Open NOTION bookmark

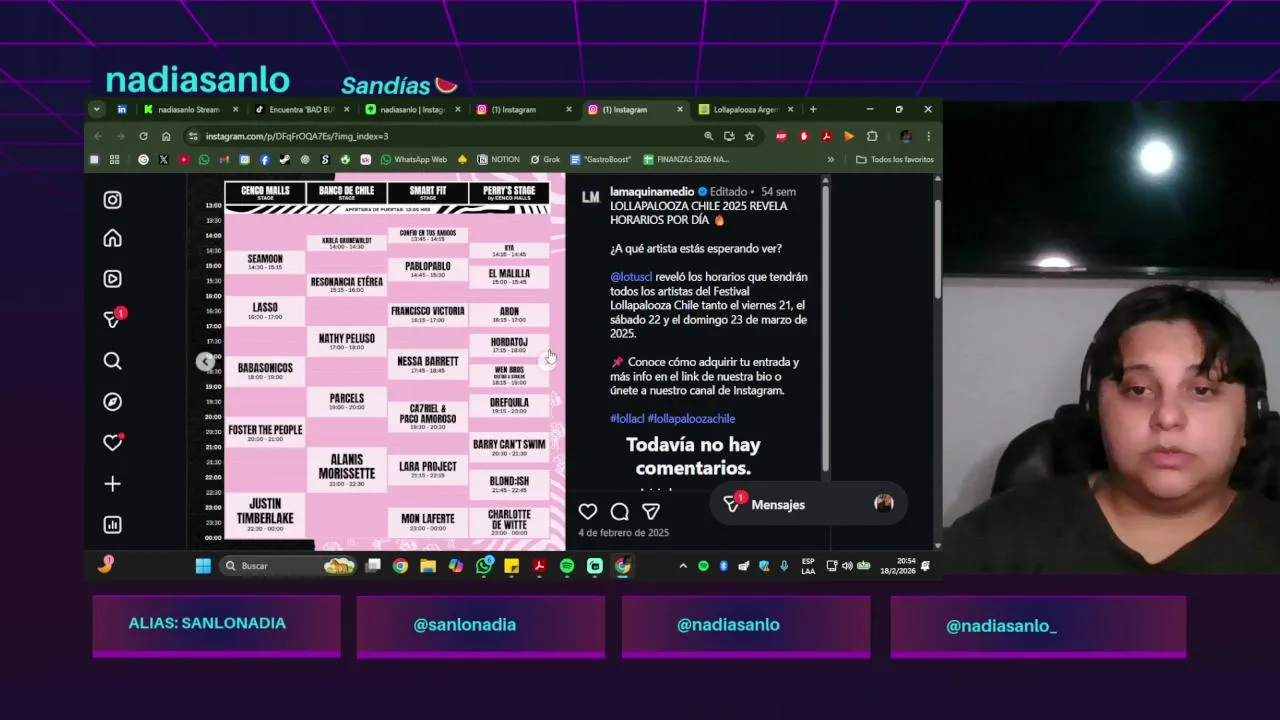[499, 159]
